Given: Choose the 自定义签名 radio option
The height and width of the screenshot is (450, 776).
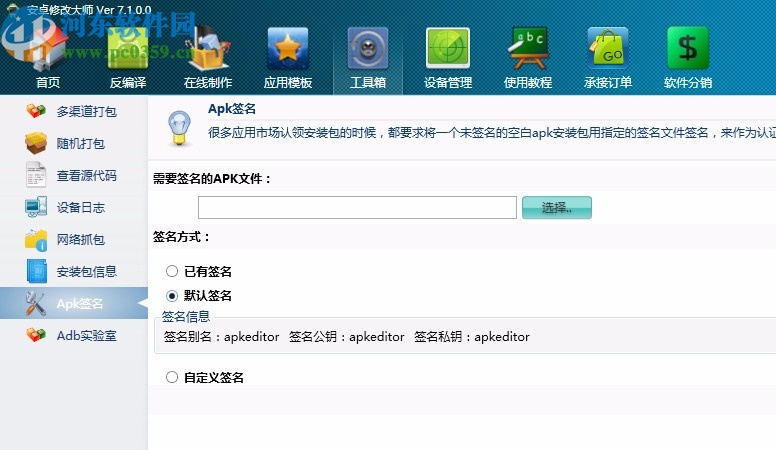Looking at the screenshot, I should pyautogui.click(x=172, y=377).
